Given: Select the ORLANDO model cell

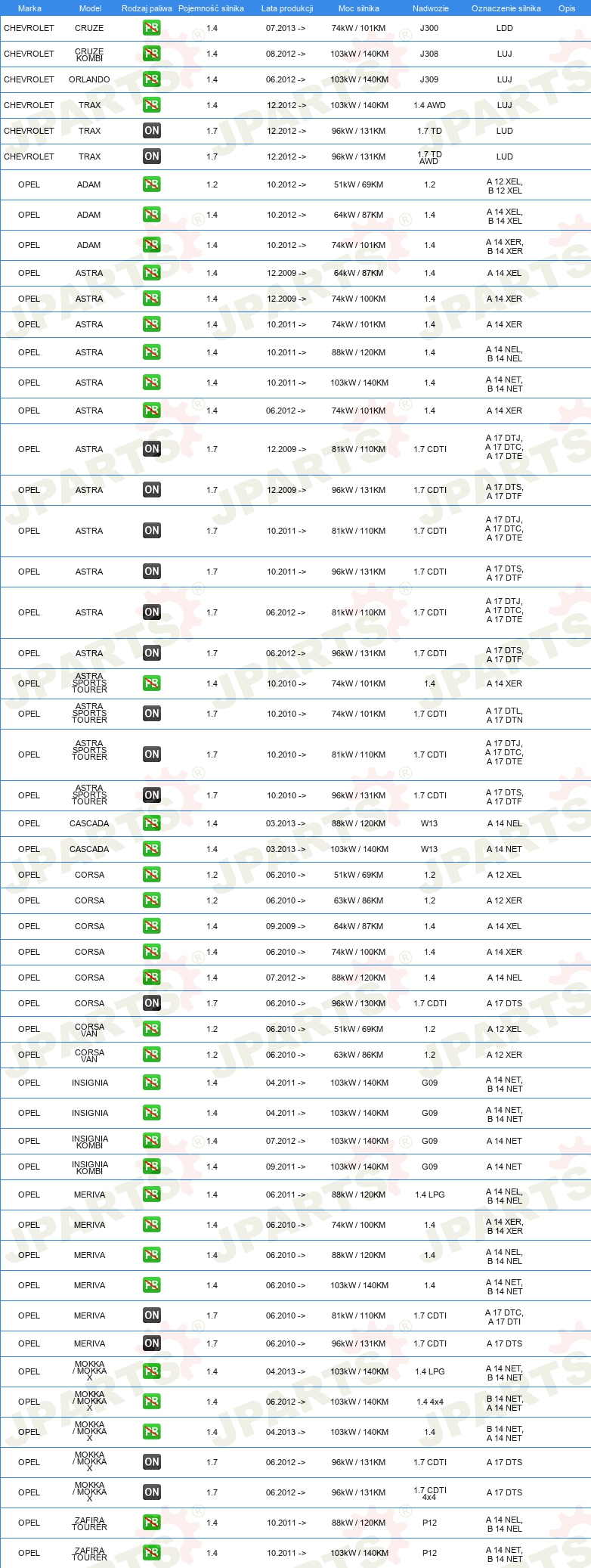Looking at the screenshot, I should coord(89,79).
